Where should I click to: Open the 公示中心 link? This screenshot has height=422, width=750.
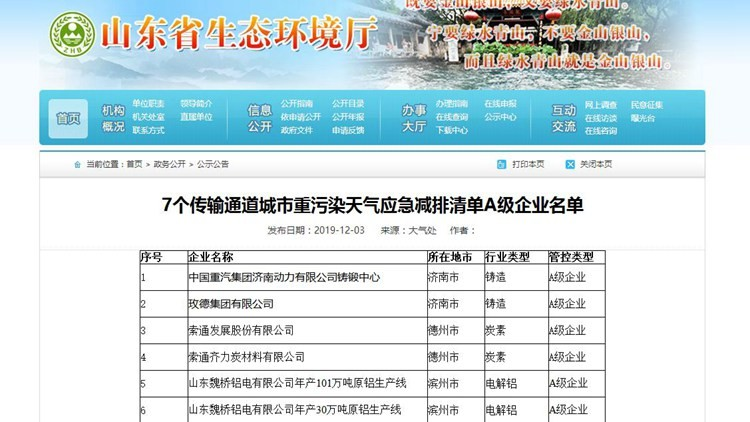pos(500,117)
